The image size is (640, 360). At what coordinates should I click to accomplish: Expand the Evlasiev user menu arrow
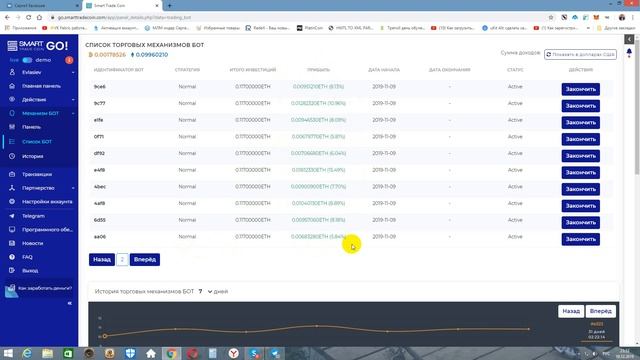73,73
